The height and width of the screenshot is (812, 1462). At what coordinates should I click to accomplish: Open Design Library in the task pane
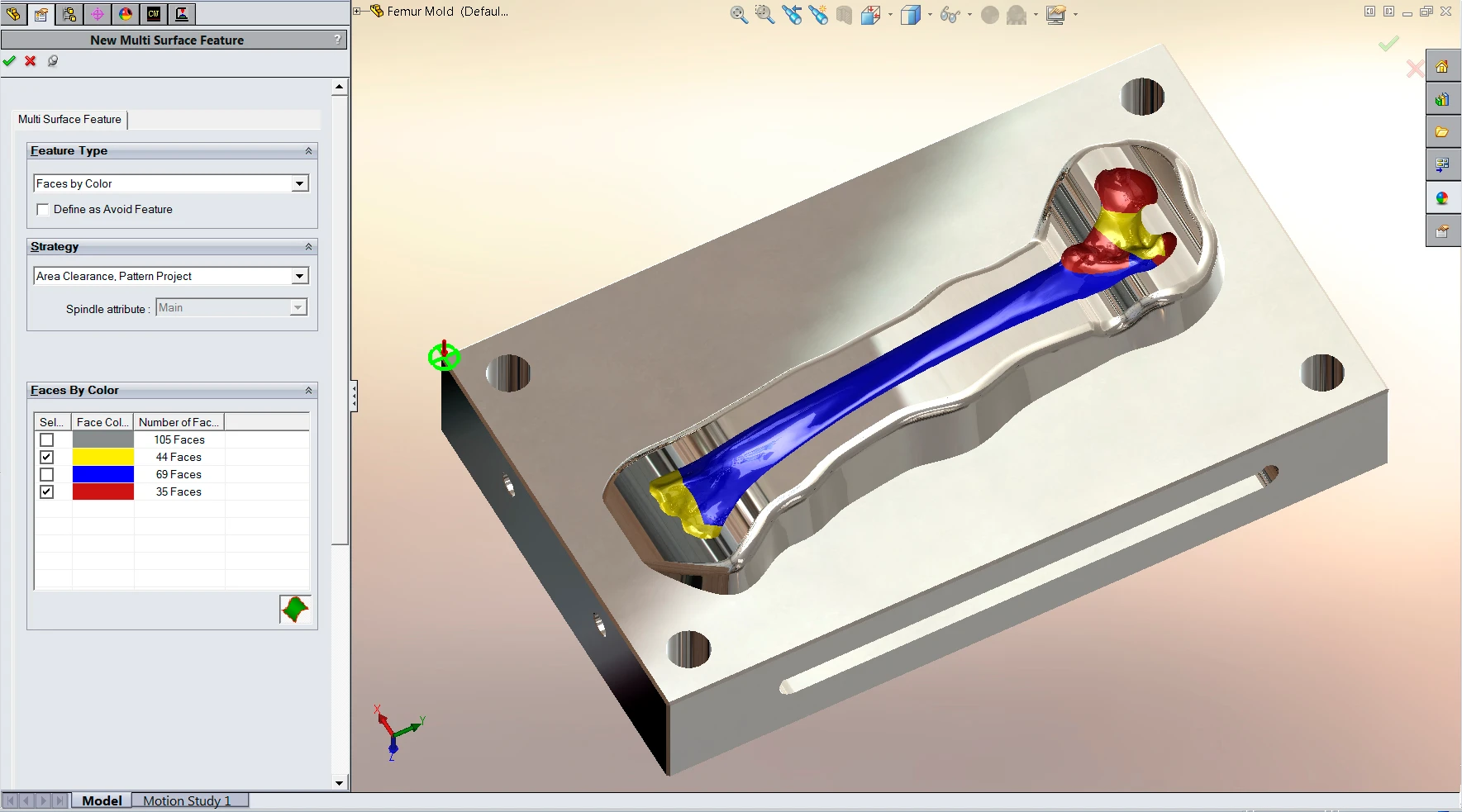(1442, 100)
